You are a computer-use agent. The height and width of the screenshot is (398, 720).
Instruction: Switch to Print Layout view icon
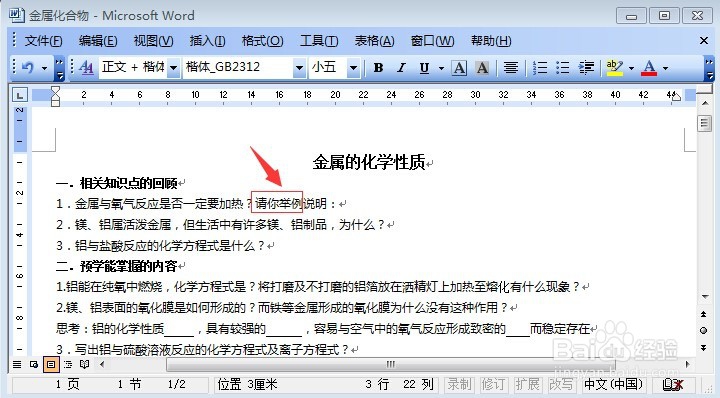(x=51, y=364)
